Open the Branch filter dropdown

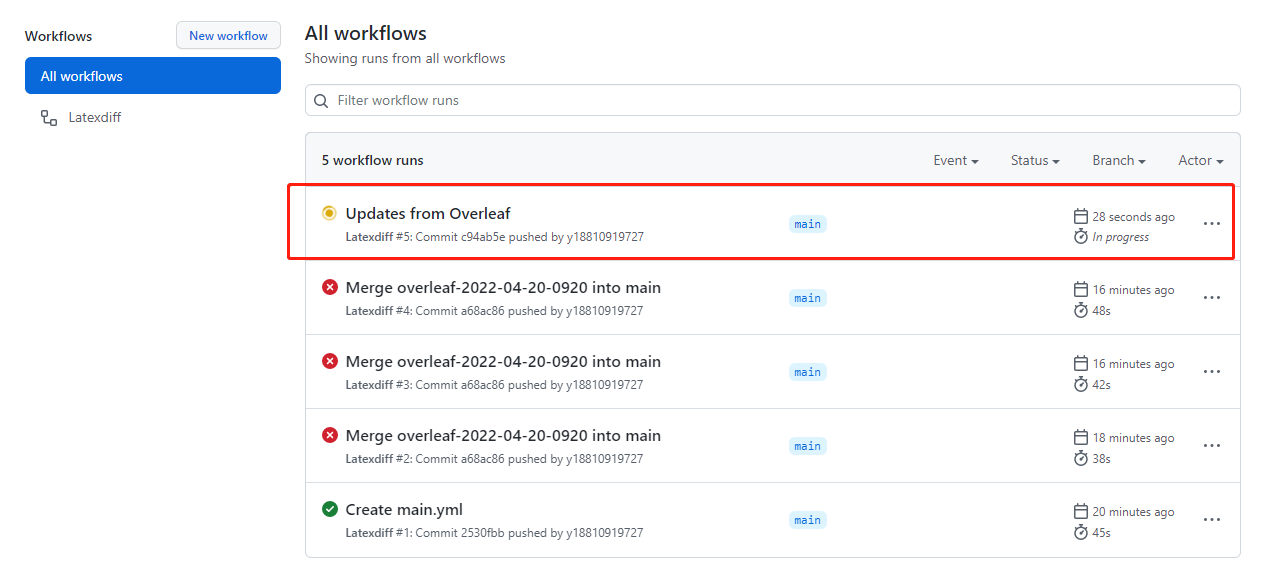[1119, 160]
